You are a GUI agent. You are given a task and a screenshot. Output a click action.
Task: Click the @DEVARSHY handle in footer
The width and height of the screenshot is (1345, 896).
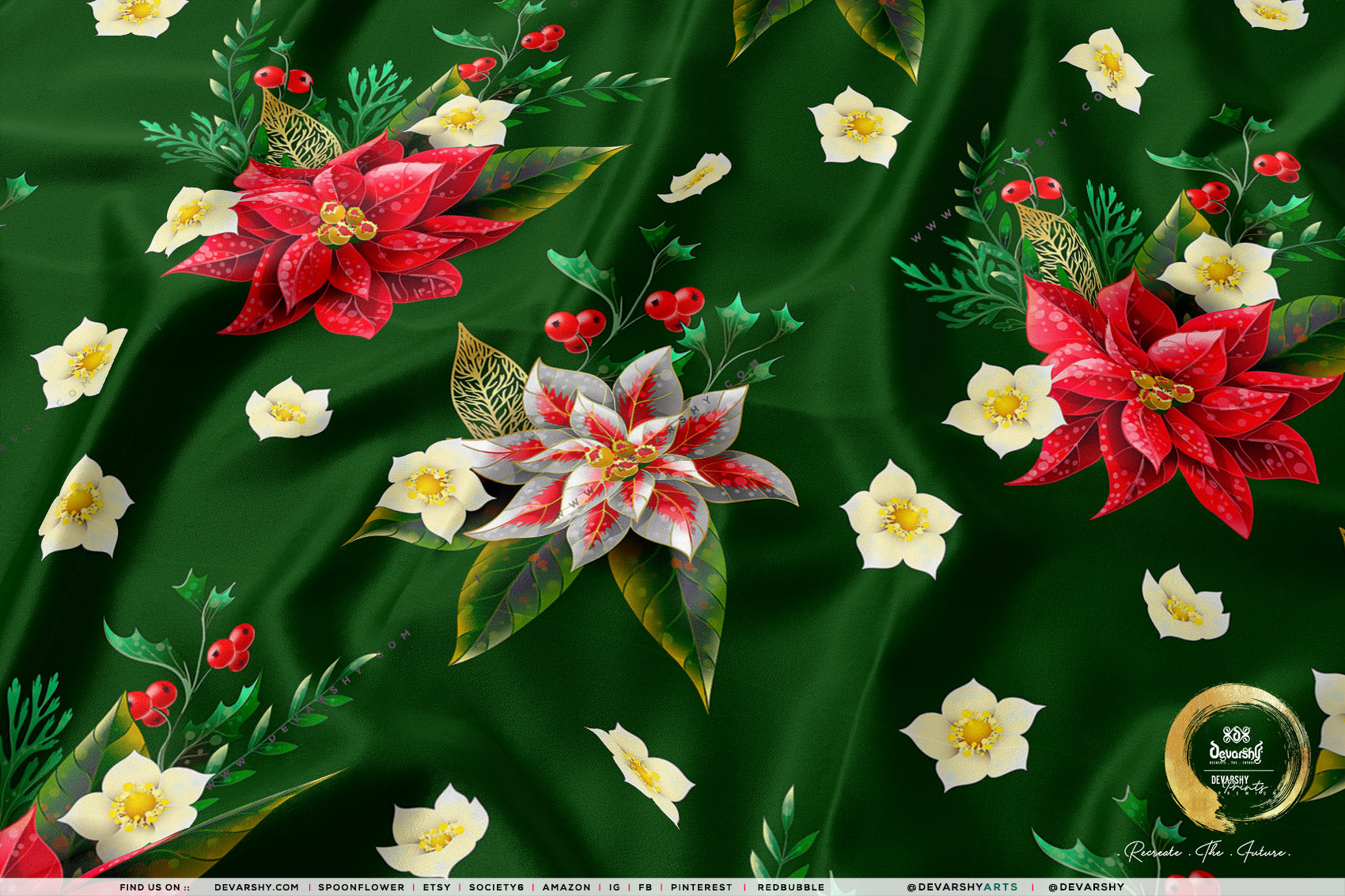(x=1085, y=887)
